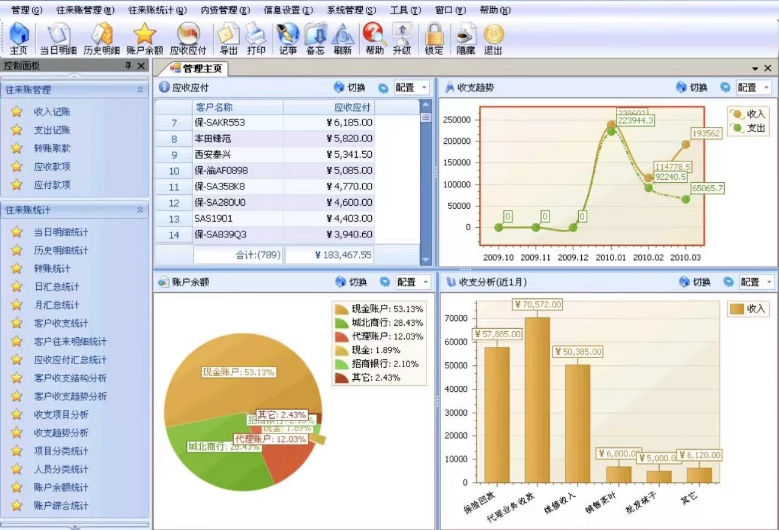This screenshot has height=530, width=779.
Task: Click scroll-up arrow of 应收应付 table
Action: click(426, 104)
